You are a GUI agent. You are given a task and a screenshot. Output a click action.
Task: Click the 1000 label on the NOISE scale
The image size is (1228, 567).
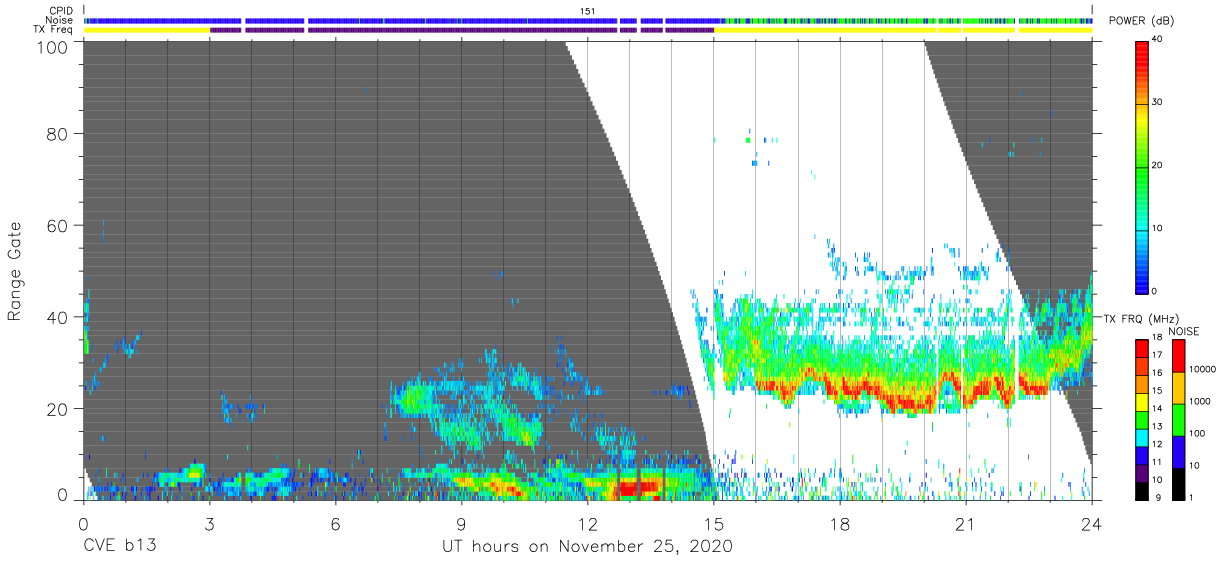(1198, 401)
